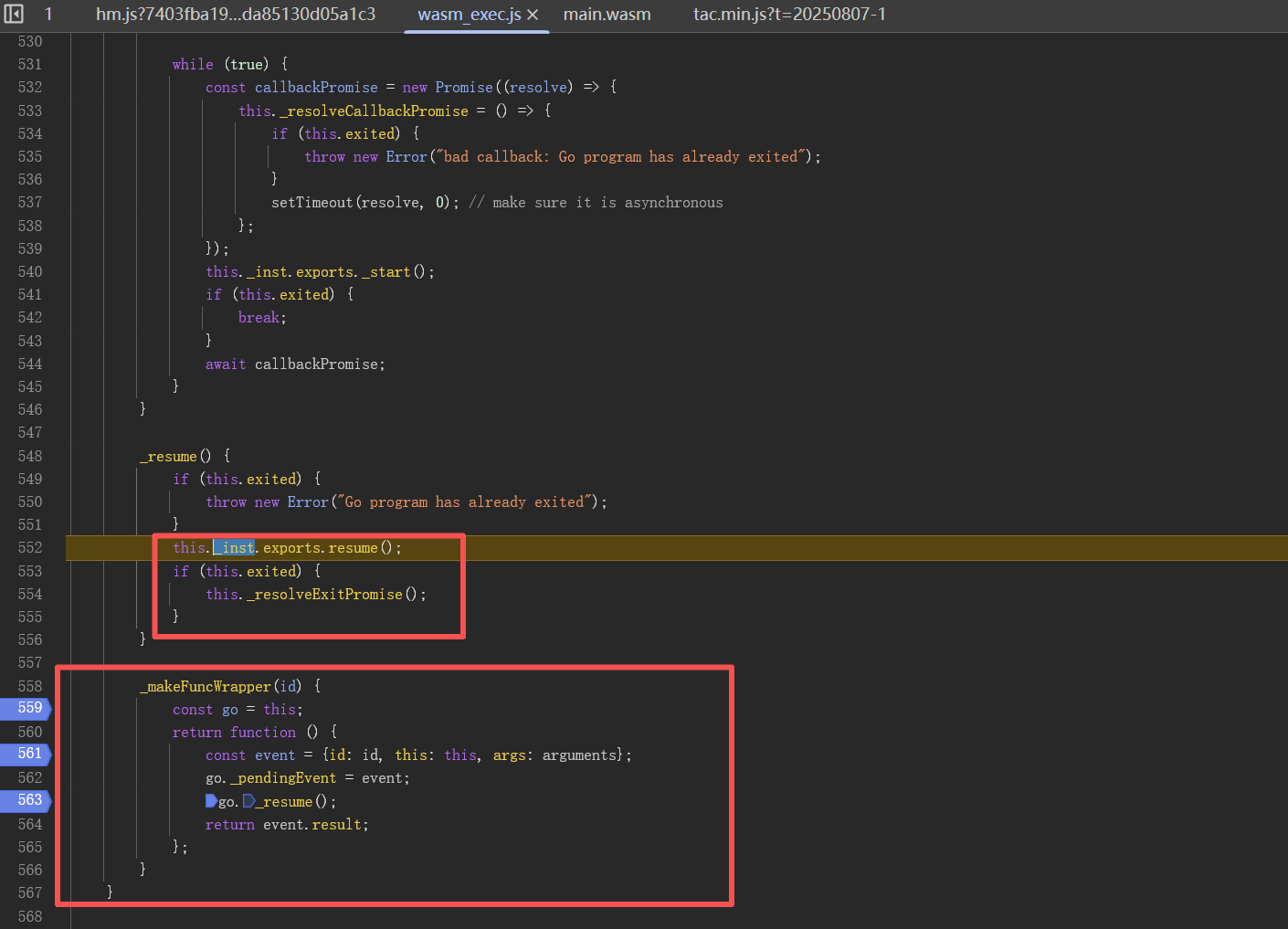Click the highlighted _inst token on line 552
Screen dimensions: 1288x929
(235, 548)
